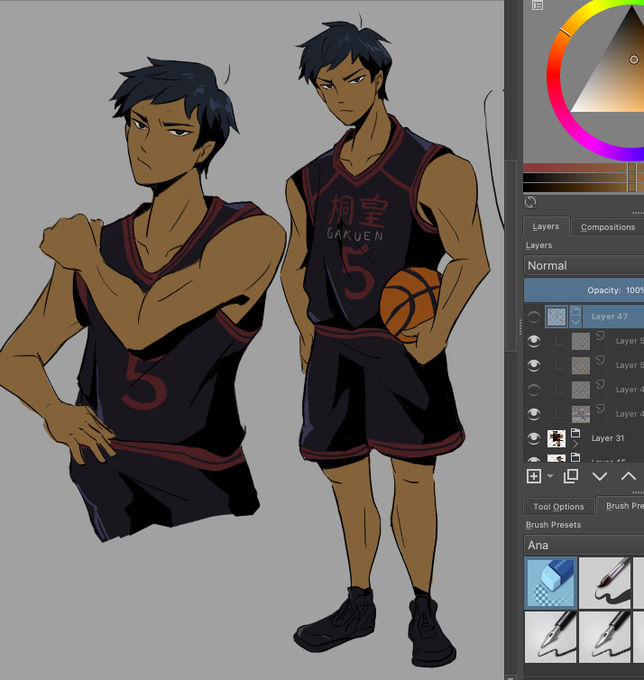Open the Brush Presets tab
Image resolution: width=644 pixels, height=680 pixels.
622,506
